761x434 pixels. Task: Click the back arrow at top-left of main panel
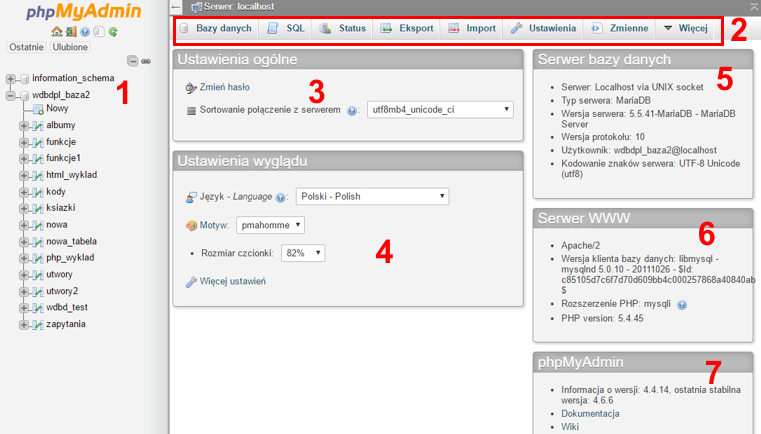[x=176, y=7]
